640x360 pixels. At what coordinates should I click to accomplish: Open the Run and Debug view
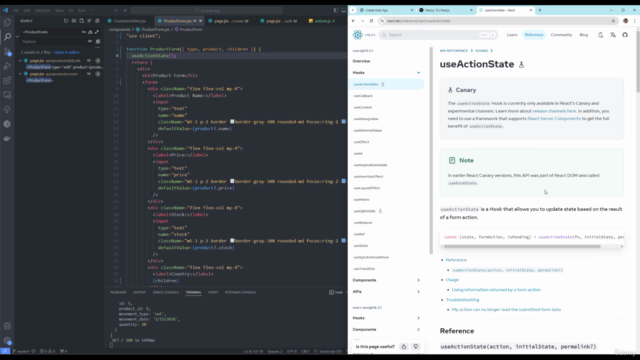pyautogui.click(x=7, y=66)
